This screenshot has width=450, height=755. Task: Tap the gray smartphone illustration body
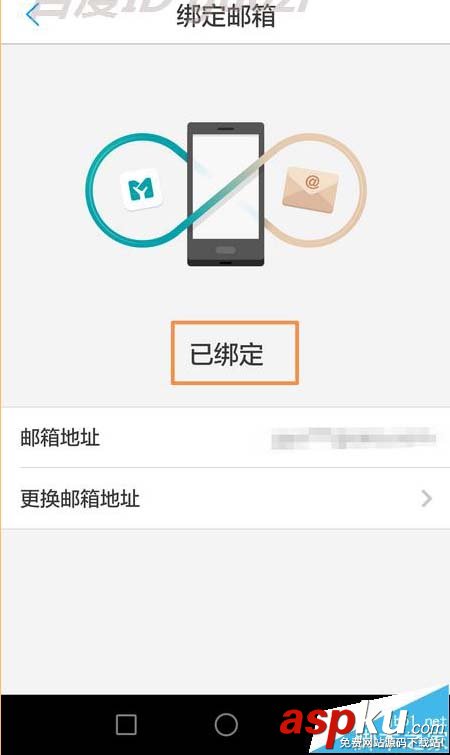[x=225, y=194]
